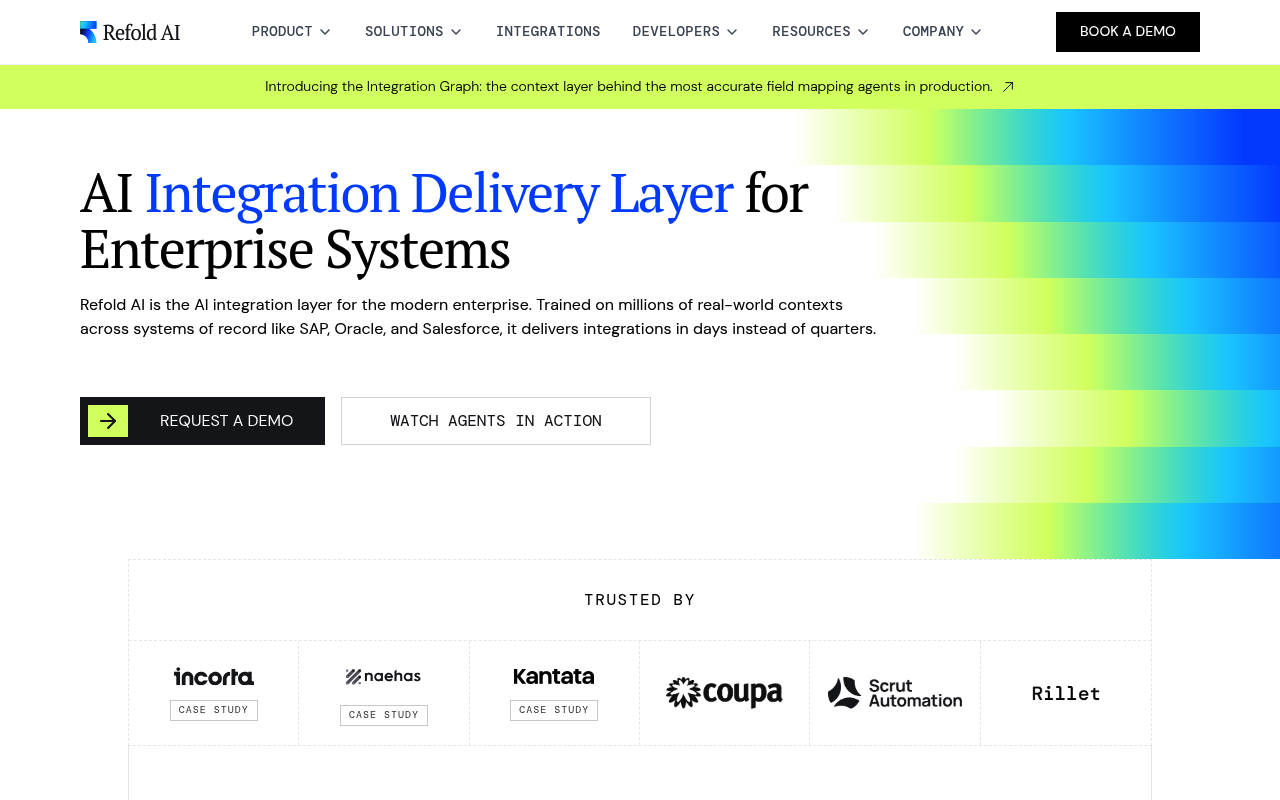Expand the Solutions menu
This screenshot has width=1280, height=800.
pos(413,32)
